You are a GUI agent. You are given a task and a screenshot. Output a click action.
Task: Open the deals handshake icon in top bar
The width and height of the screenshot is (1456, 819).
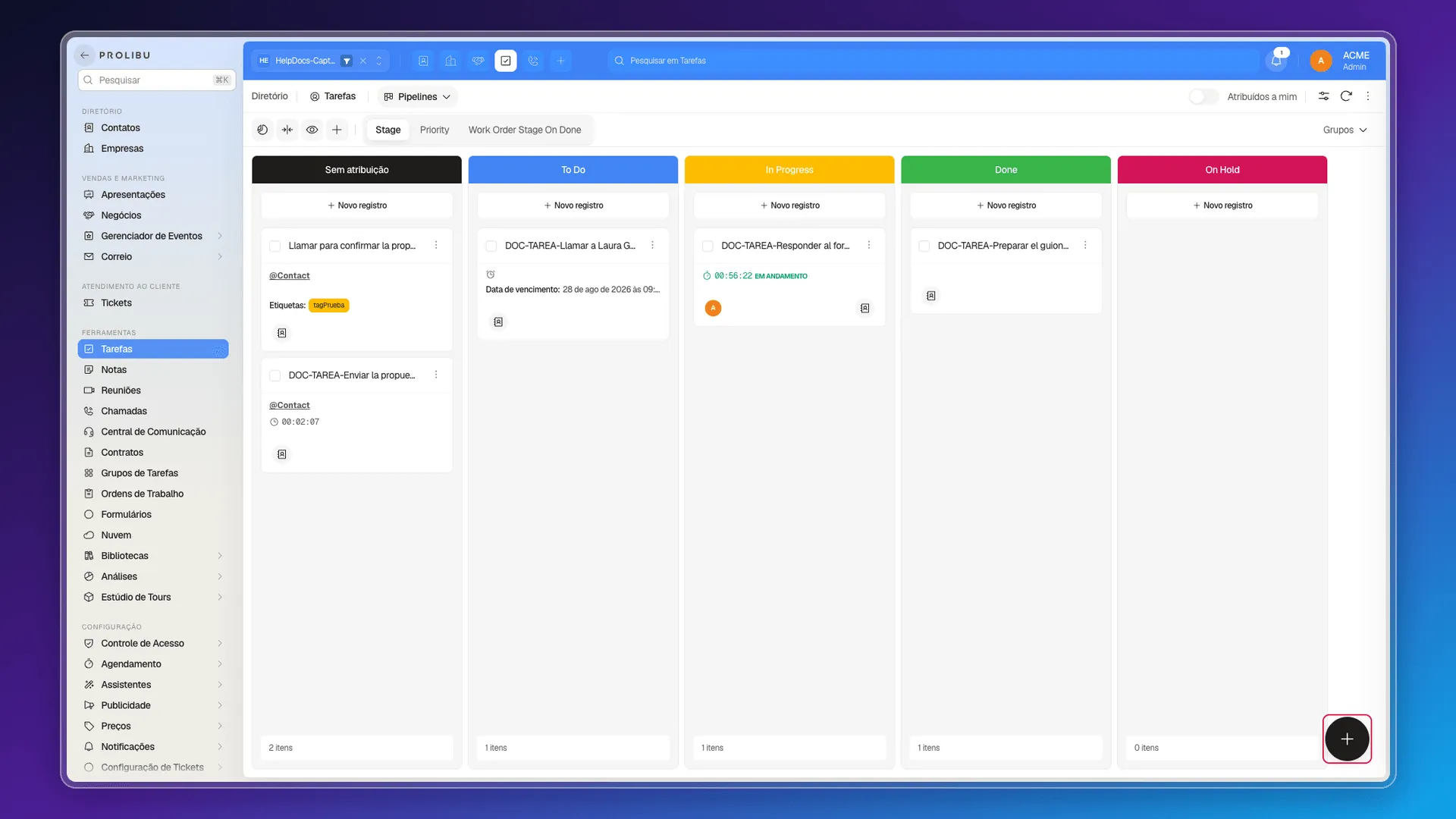[478, 61]
